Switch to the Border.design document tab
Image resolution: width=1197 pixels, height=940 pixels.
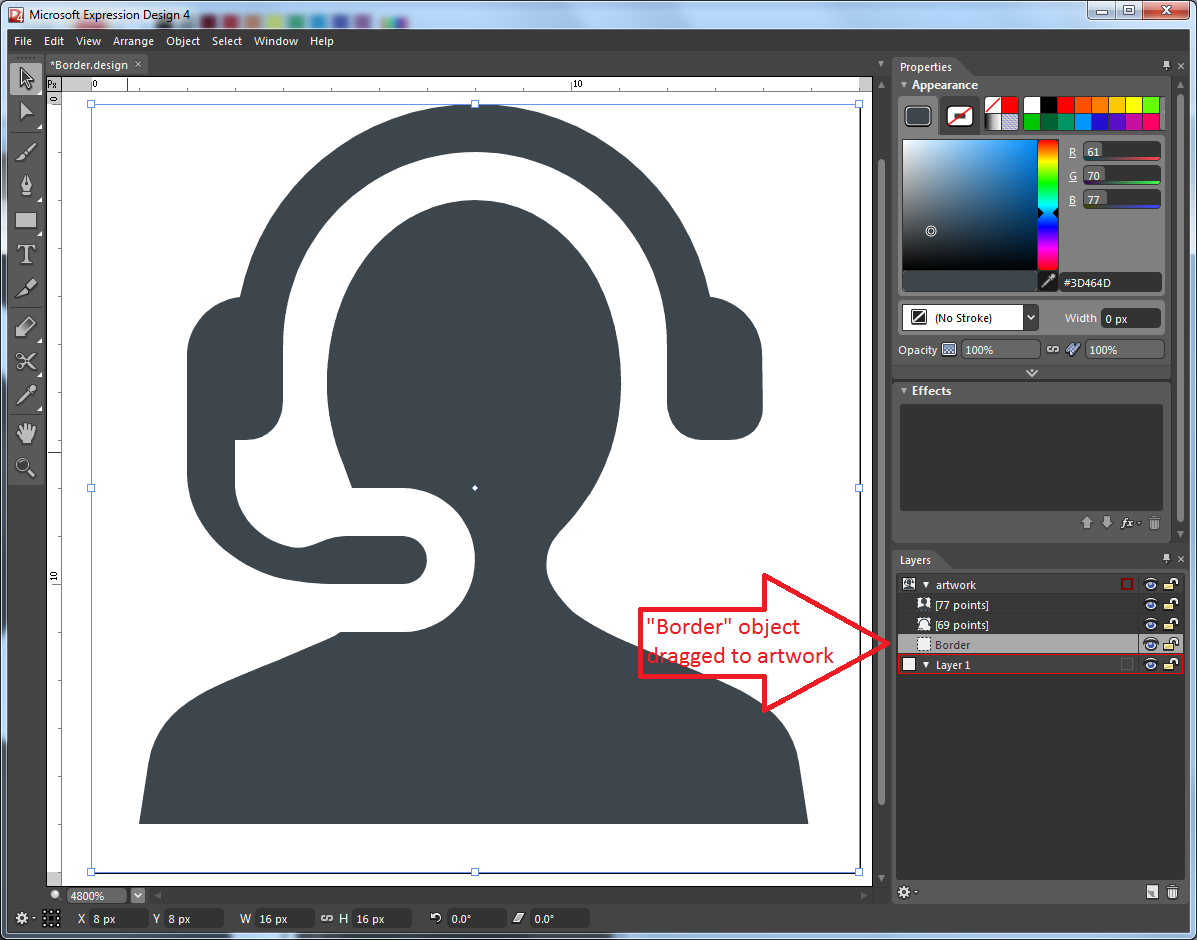(x=90, y=65)
